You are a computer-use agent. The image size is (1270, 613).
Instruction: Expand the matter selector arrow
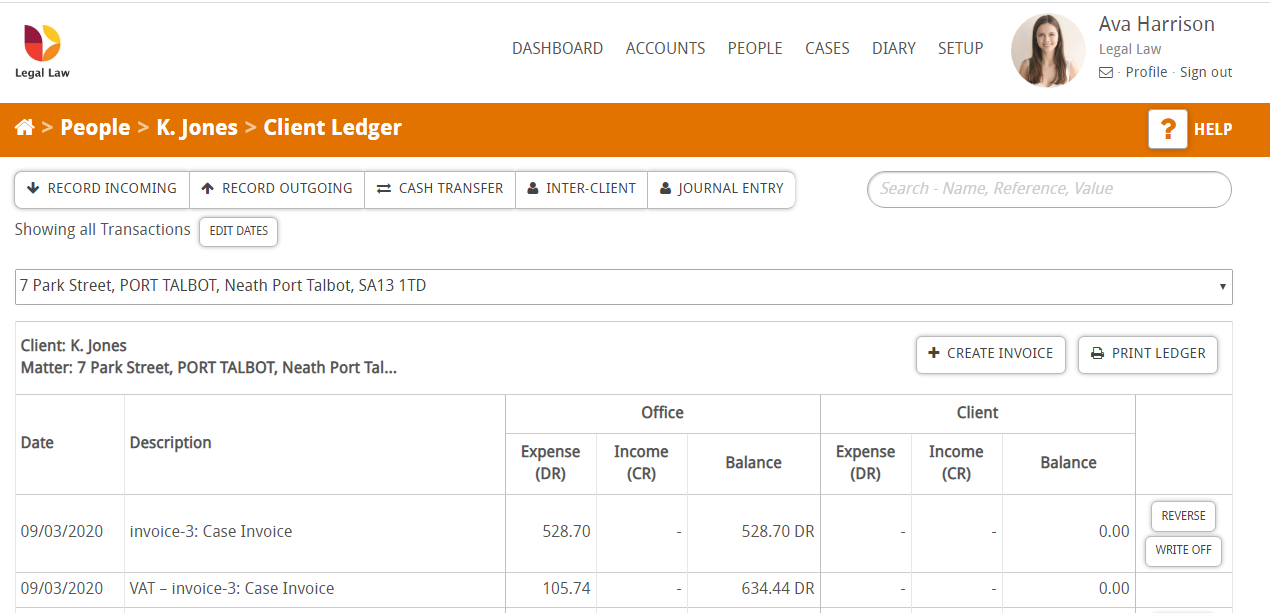(x=1224, y=286)
